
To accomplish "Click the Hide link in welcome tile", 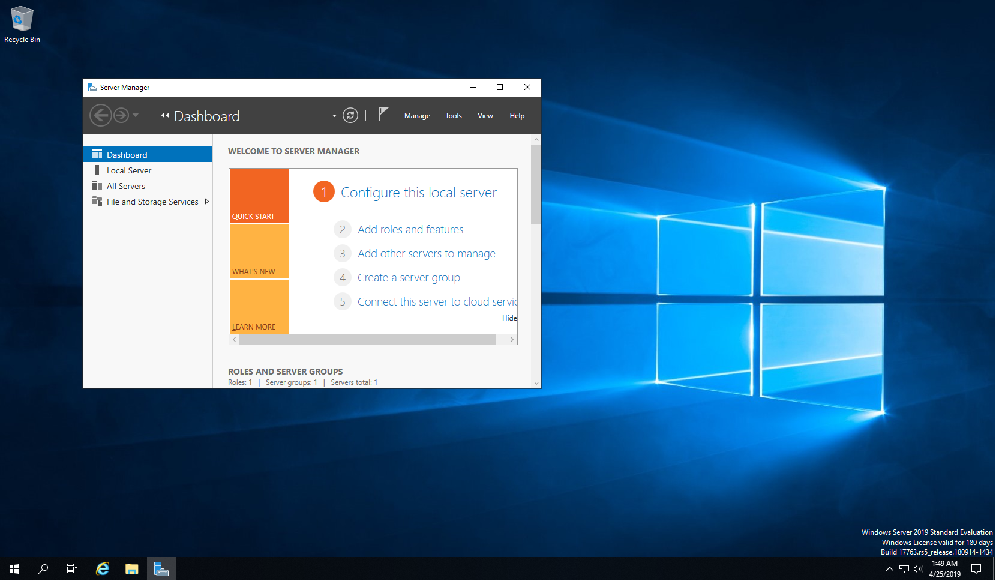I will coord(510,318).
